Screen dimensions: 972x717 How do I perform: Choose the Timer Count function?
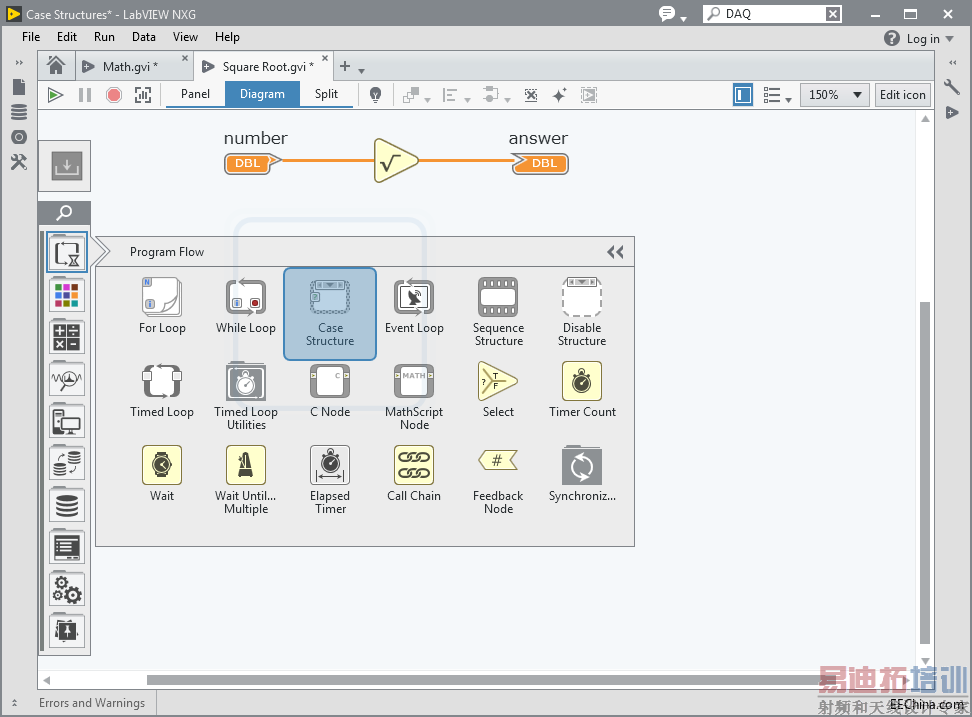(x=582, y=390)
